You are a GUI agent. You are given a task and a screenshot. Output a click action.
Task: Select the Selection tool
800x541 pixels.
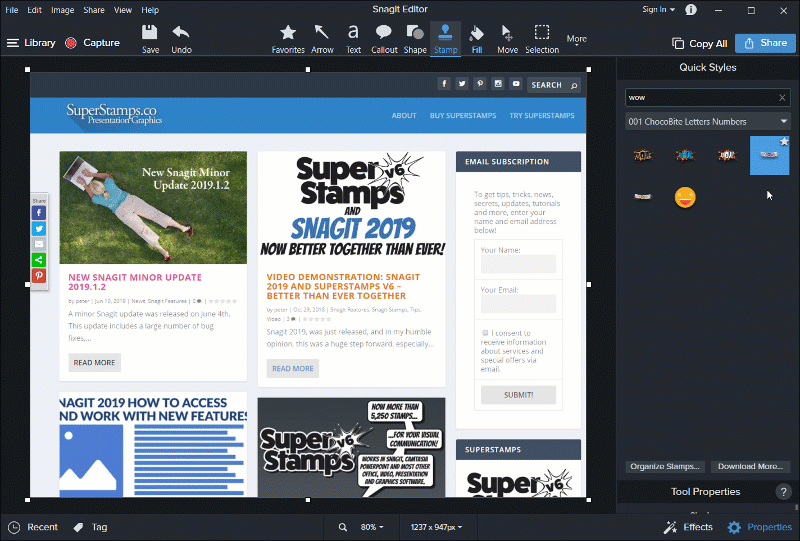(542, 39)
